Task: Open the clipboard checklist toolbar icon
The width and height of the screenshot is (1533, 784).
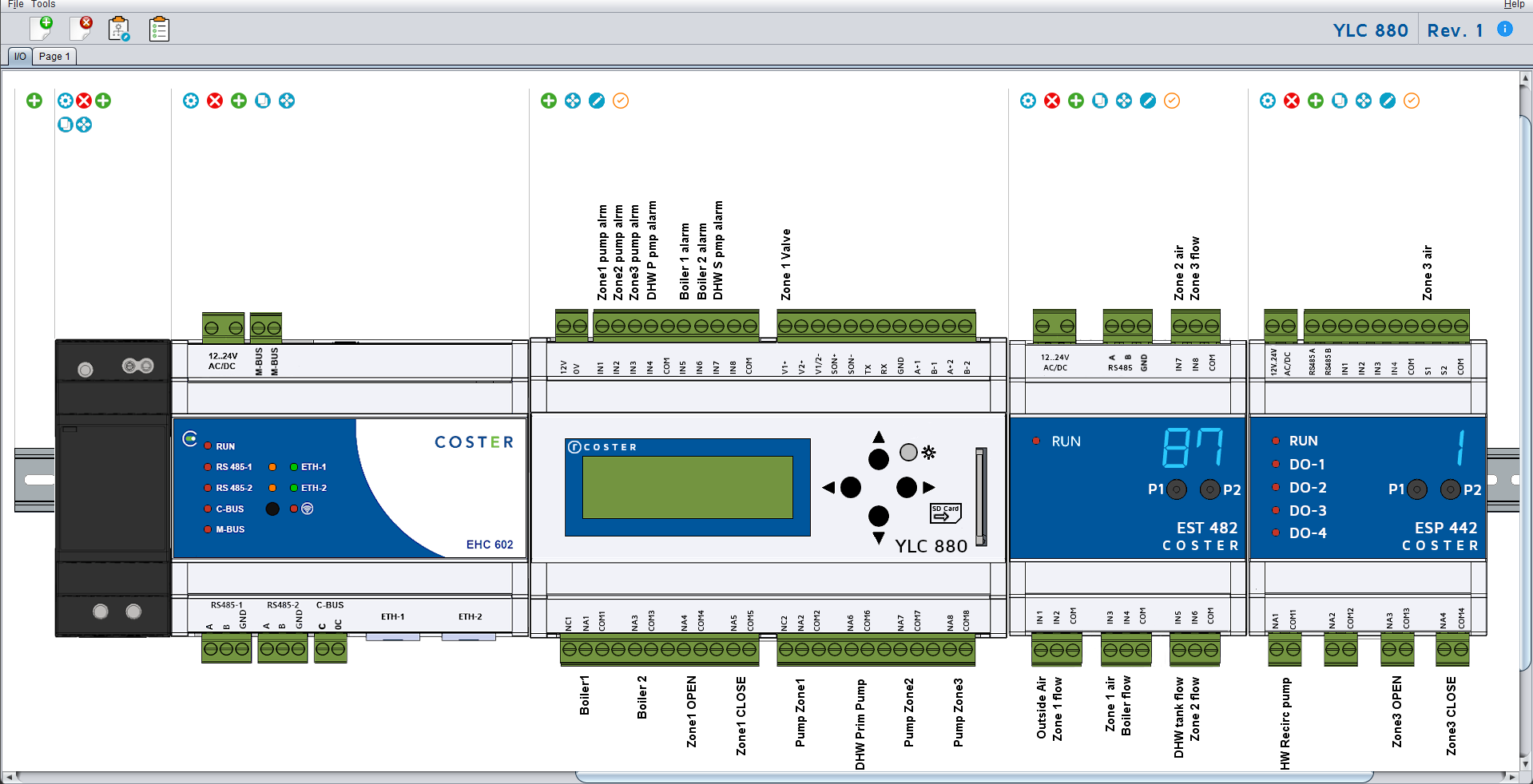Action: (x=159, y=29)
